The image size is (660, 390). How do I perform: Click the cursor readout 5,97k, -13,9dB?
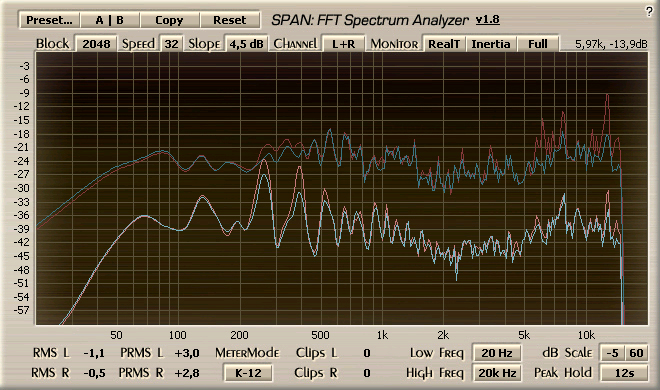coord(611,44)
